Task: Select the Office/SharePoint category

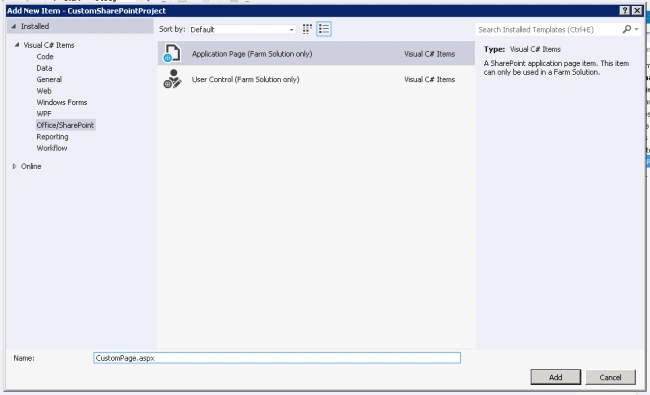Action: click(65, 125)
